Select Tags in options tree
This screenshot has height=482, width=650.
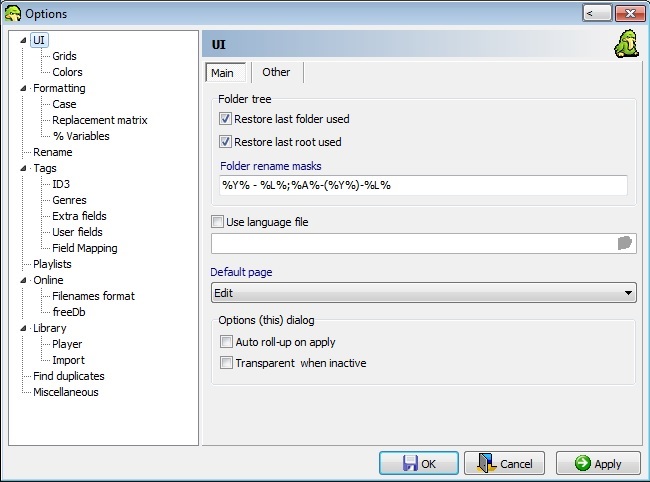(x=45, y=168)
